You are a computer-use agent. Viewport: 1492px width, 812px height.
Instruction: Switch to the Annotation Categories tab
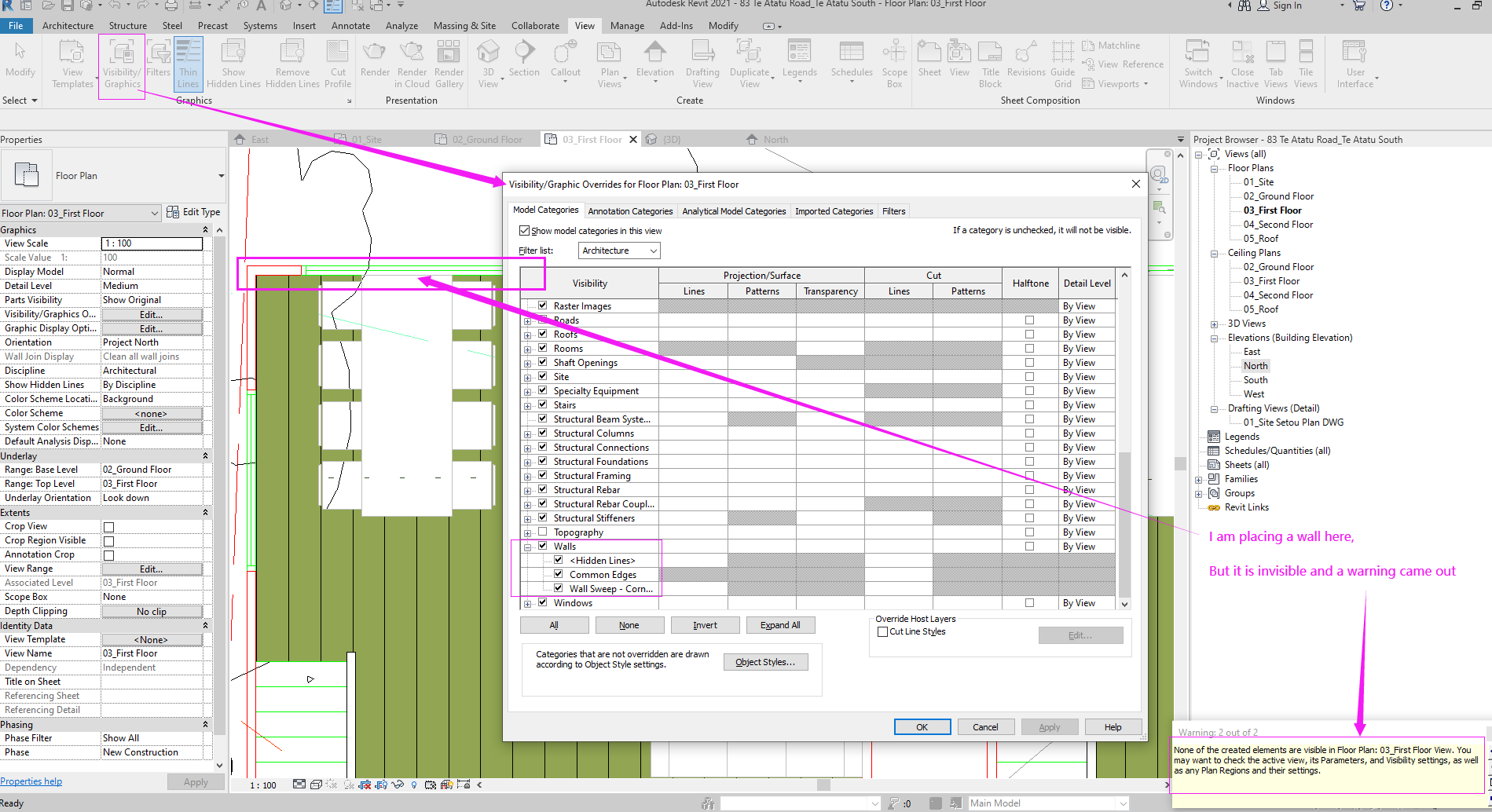tap(630, 211)
